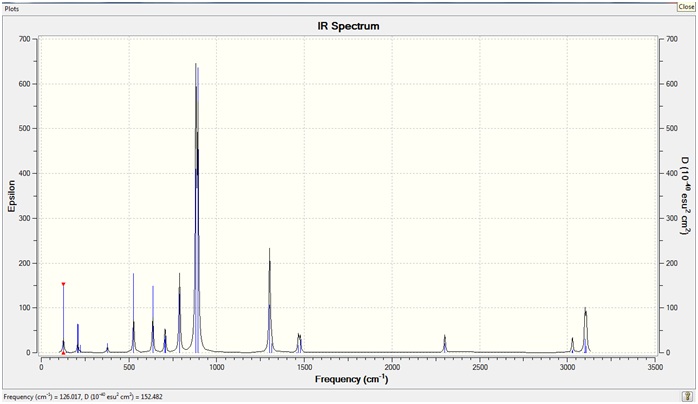This screenshot has height=404, width=698.
Task: Click the 2000 tick label on frequency axis
Action: [x=392, y=368]
